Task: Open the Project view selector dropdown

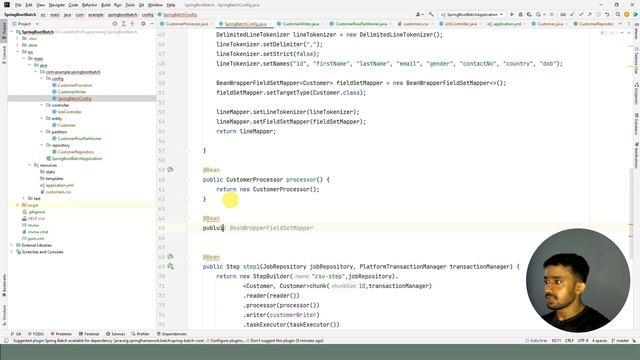Action: tap(25, 24)
